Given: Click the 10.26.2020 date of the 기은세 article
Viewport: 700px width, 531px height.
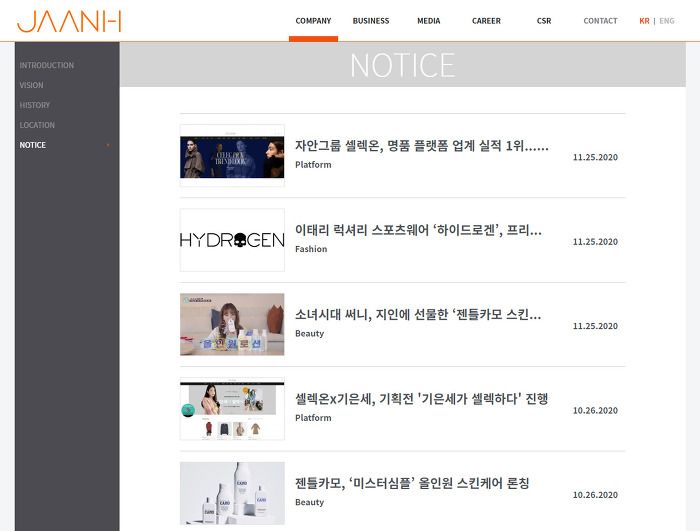Looking at the screenshot, I should 596,410.
